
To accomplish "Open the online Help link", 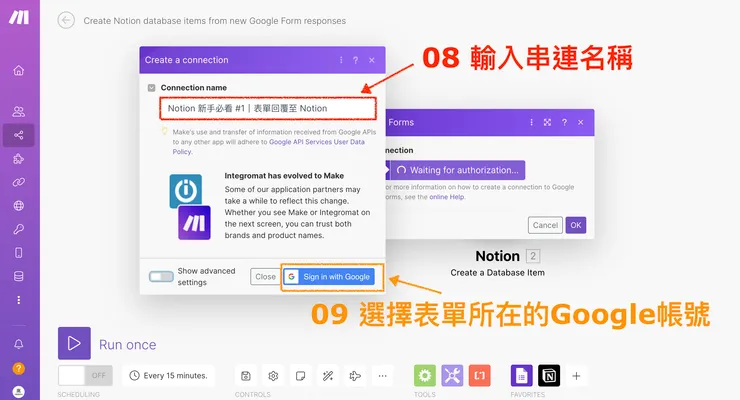I will point(446,197).
